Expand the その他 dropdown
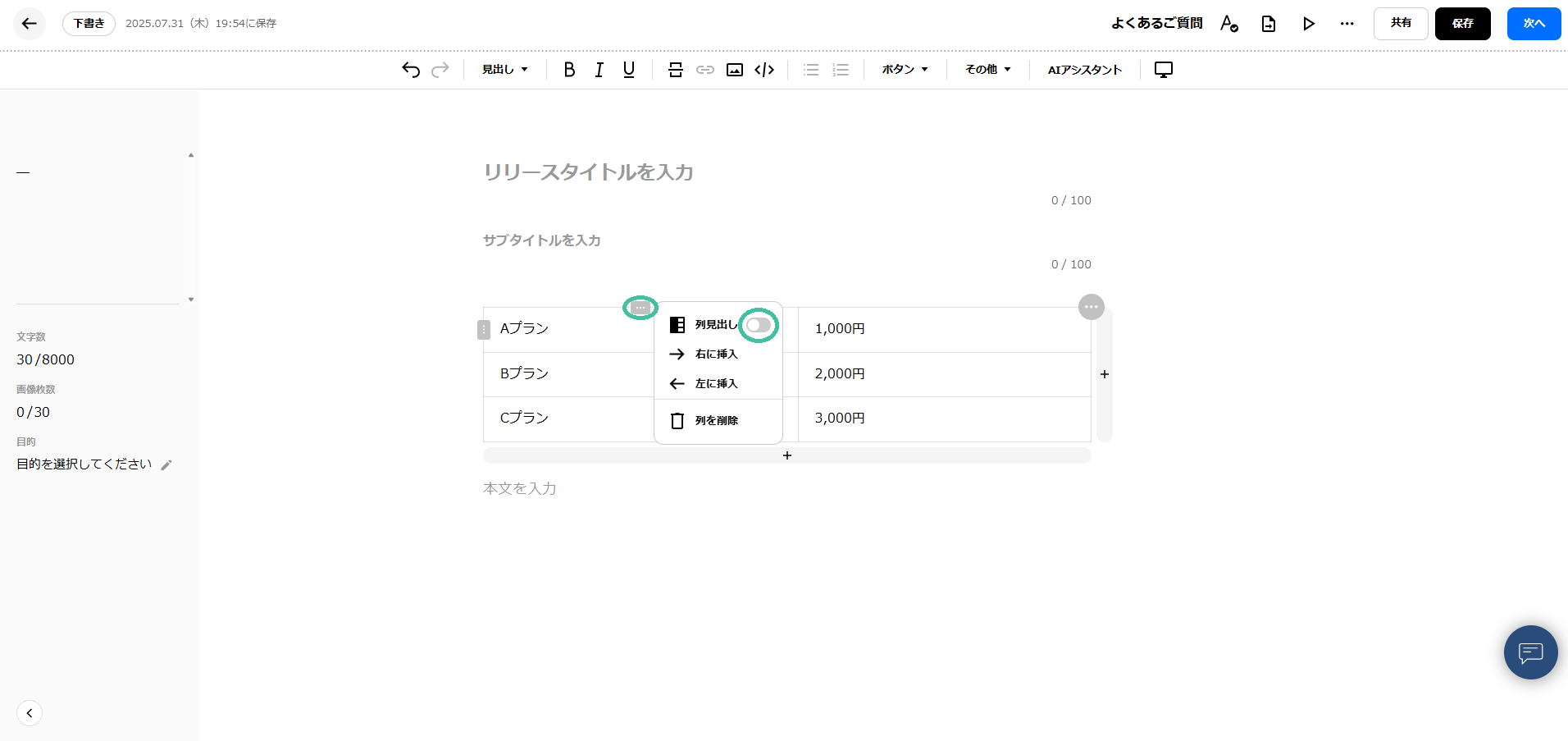The width and height of the screenshot is (1568, 741). 987,70
